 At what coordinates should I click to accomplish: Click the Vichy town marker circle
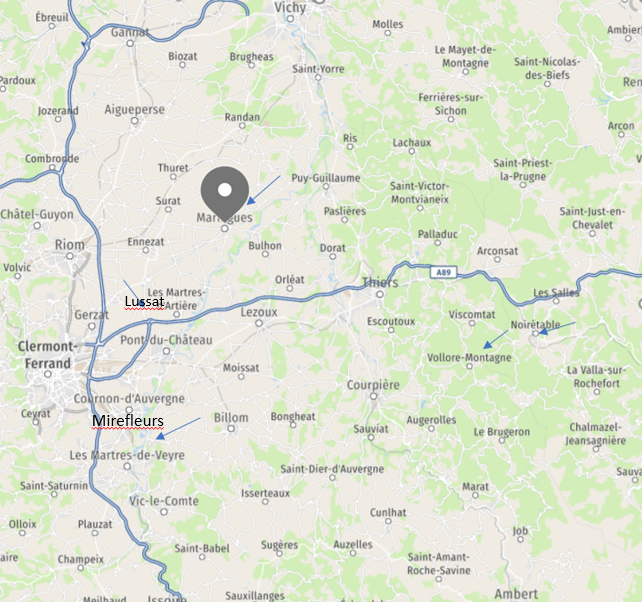click(290, 19)
